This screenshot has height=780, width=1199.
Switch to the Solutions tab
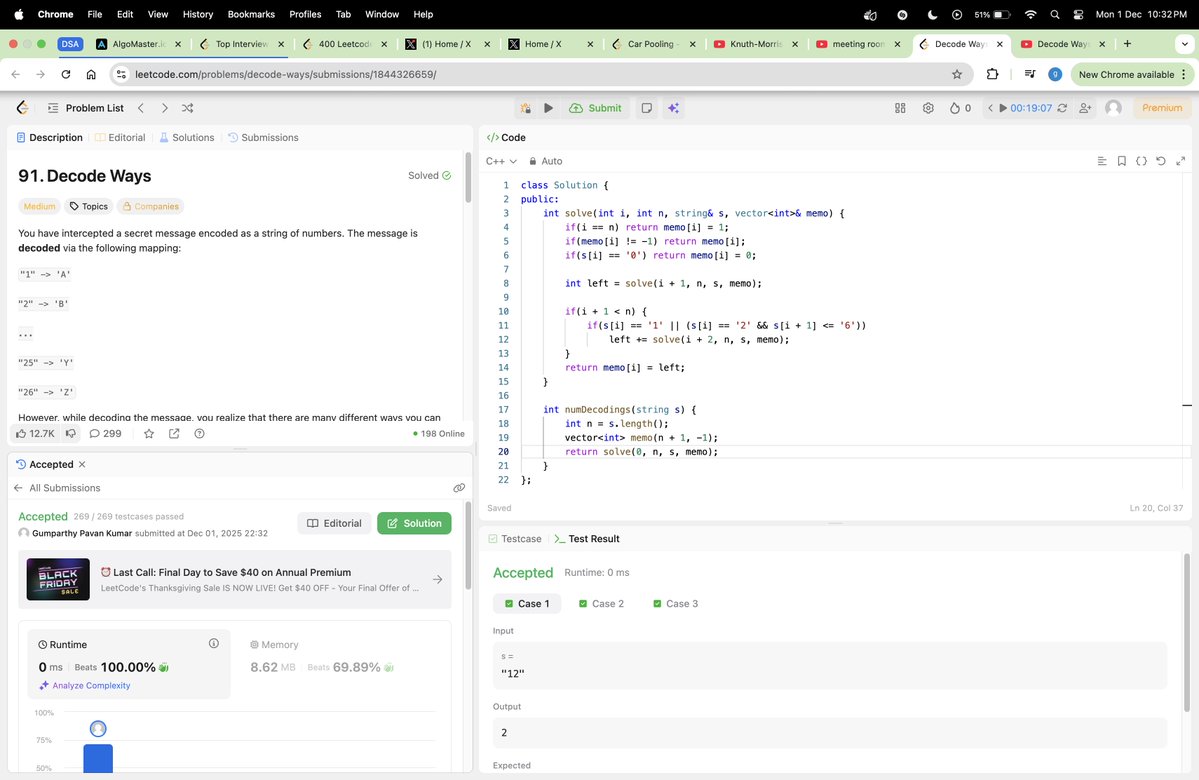point(187,138)
